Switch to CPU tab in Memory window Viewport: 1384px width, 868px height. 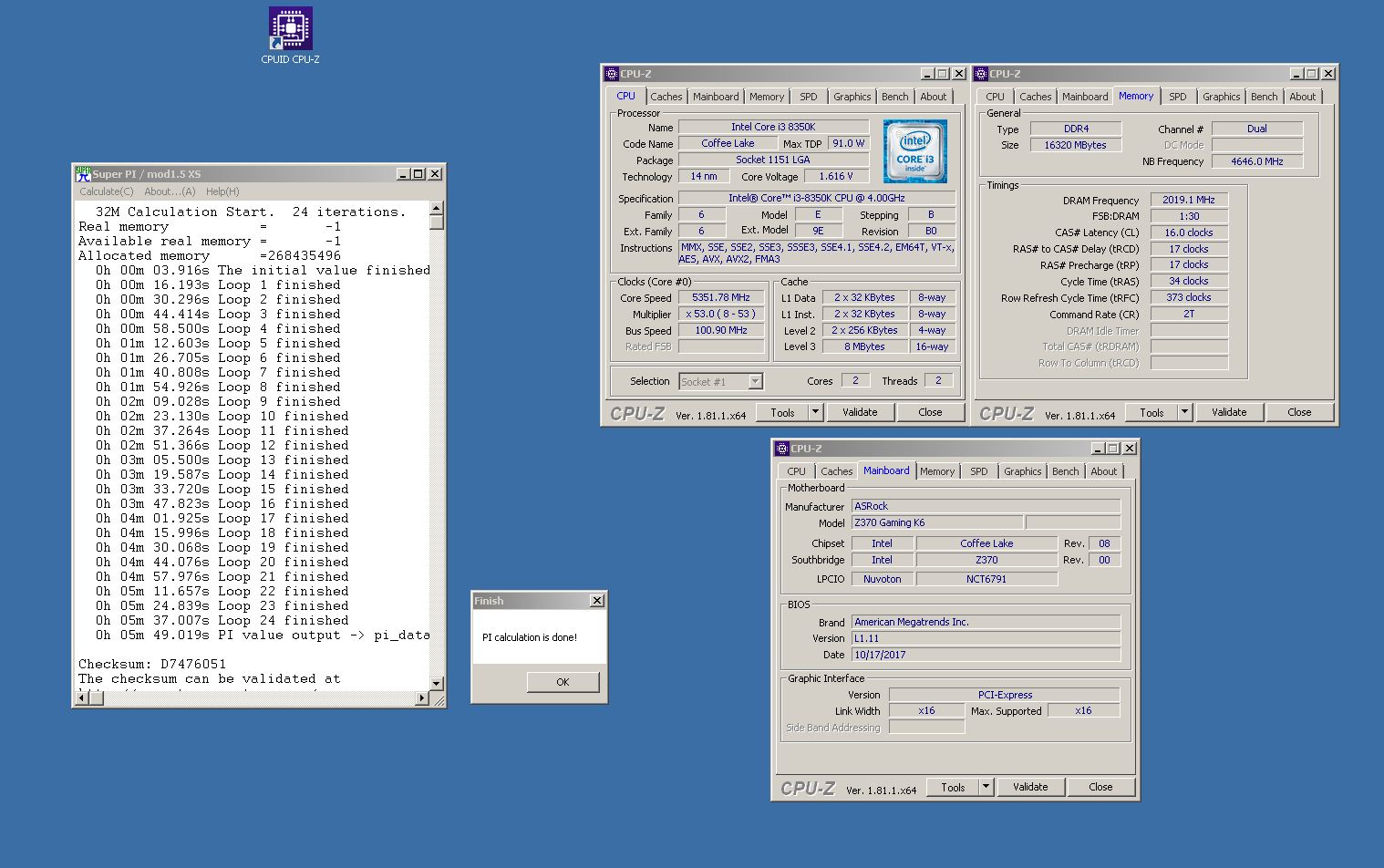[995, 97]
